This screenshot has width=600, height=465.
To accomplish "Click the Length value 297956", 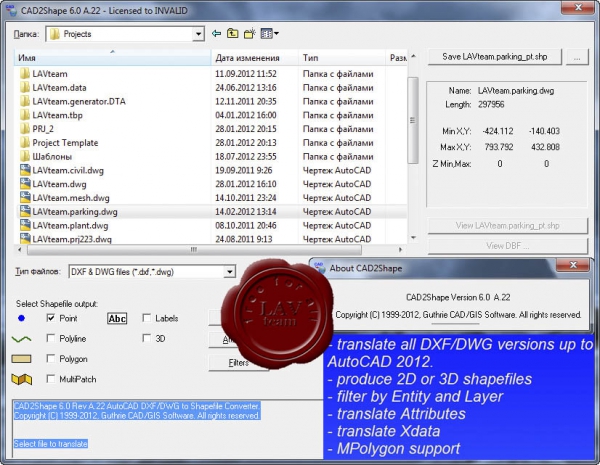I will tap(491, 104).
